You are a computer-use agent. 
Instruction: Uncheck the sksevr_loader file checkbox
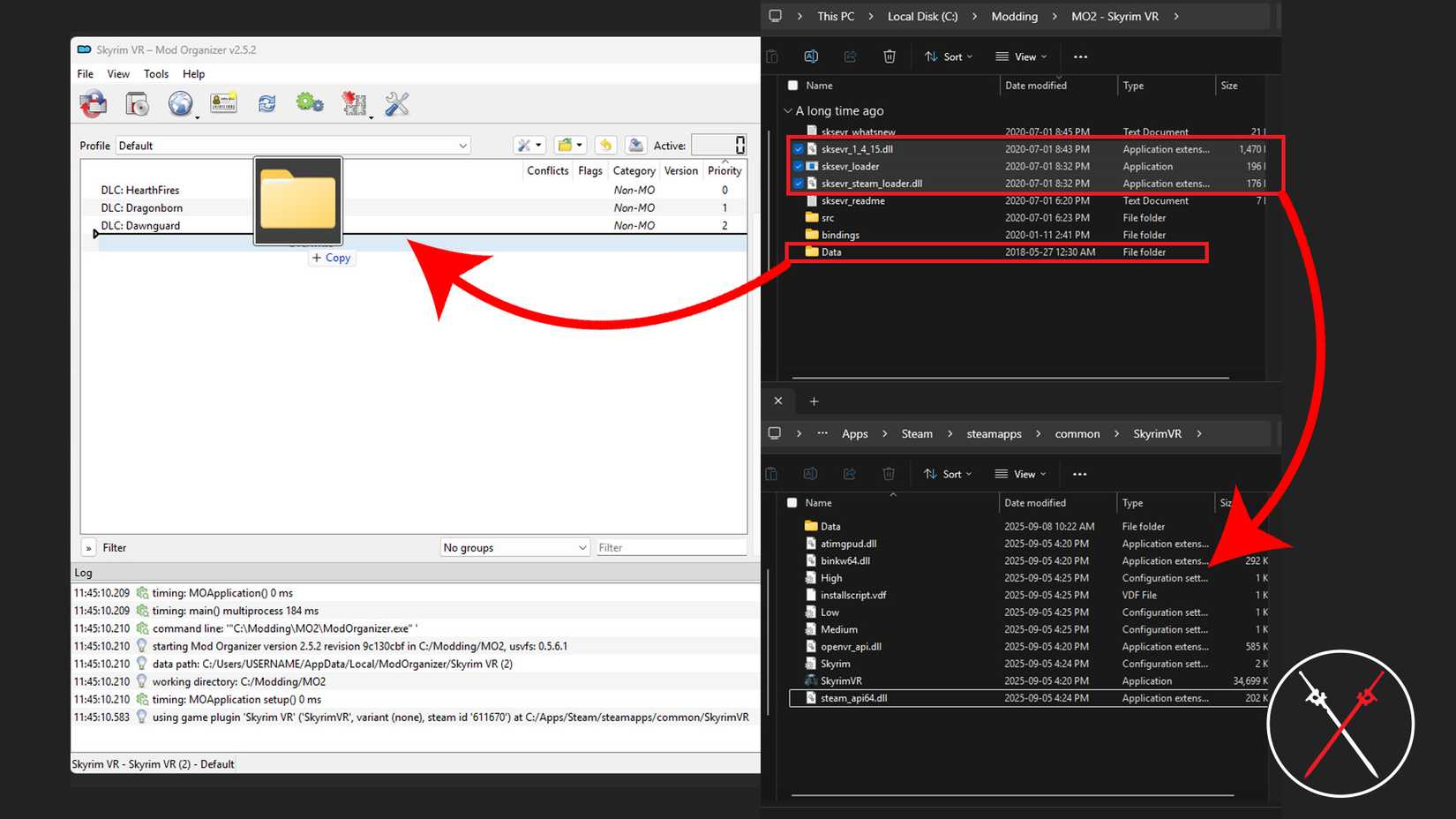(799, 167)
